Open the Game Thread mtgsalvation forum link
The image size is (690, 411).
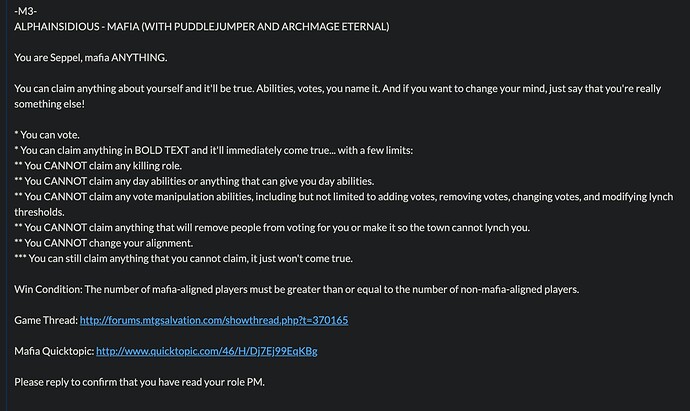click(214, 320)
